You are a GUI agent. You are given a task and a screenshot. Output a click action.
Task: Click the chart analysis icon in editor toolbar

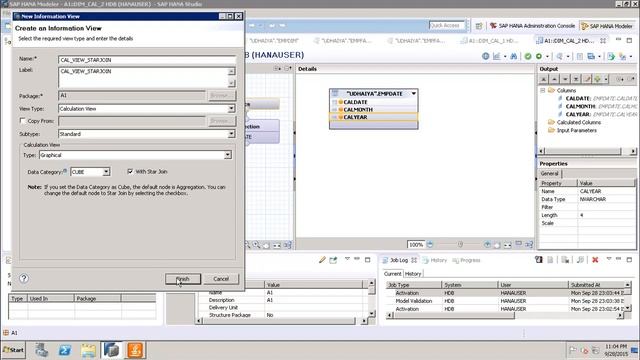(496, 56)
